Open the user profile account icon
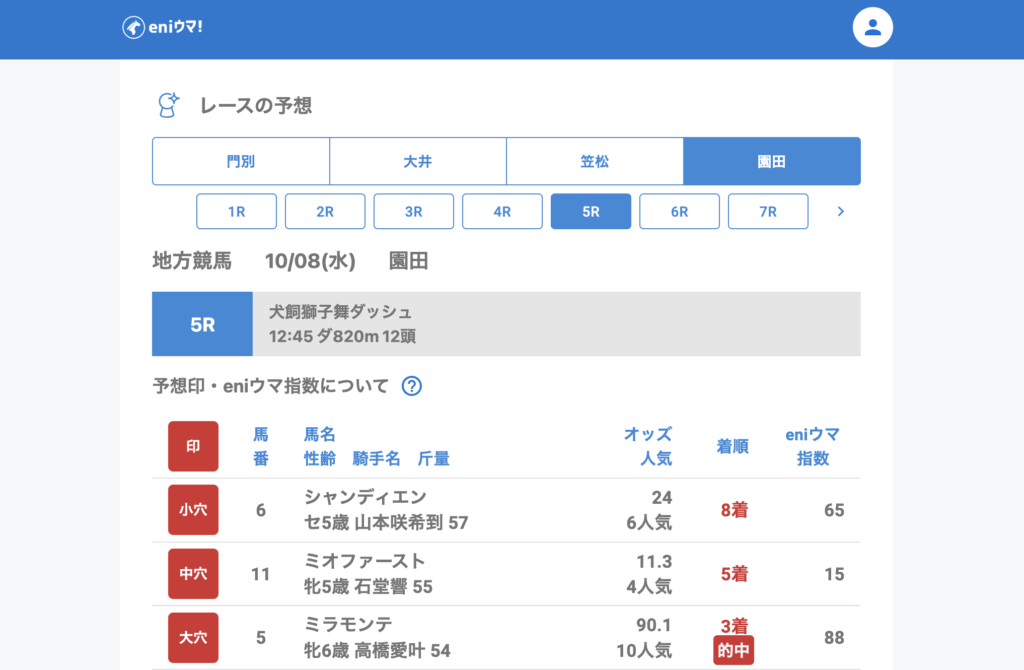This screenshot has width=1024, height=670. (872, 28)
